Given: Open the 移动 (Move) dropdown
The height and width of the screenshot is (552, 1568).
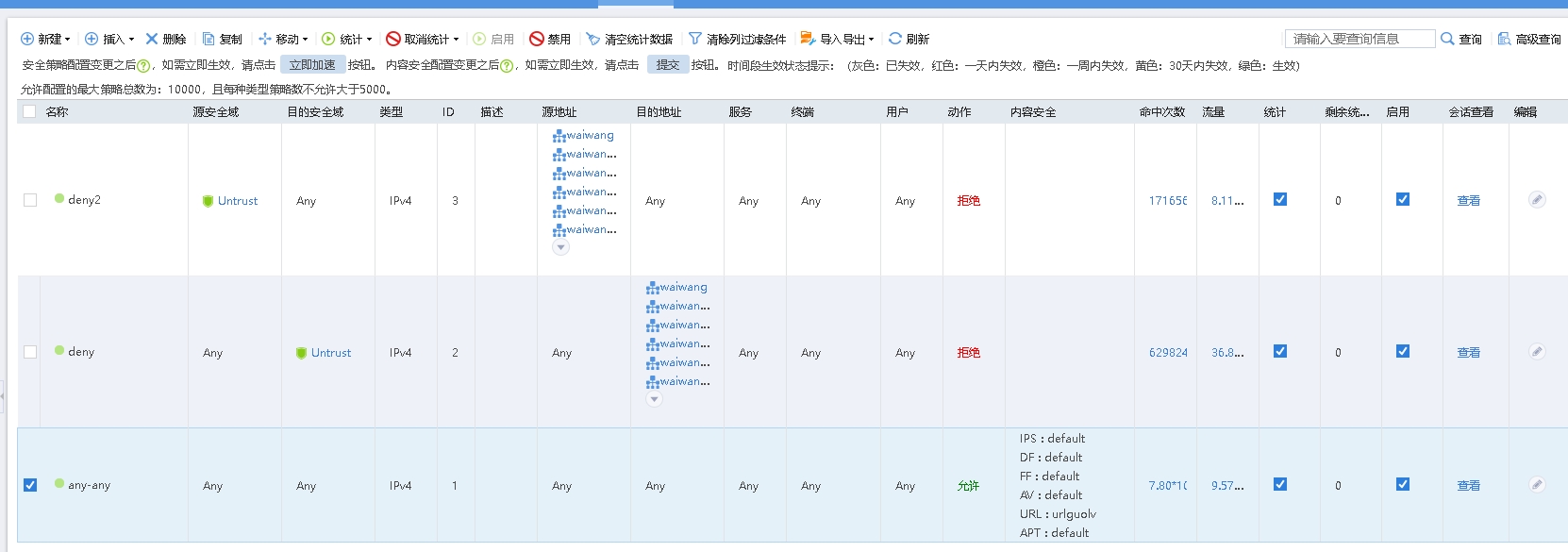Looking at the screenshot, I should (x=283, y=39).
